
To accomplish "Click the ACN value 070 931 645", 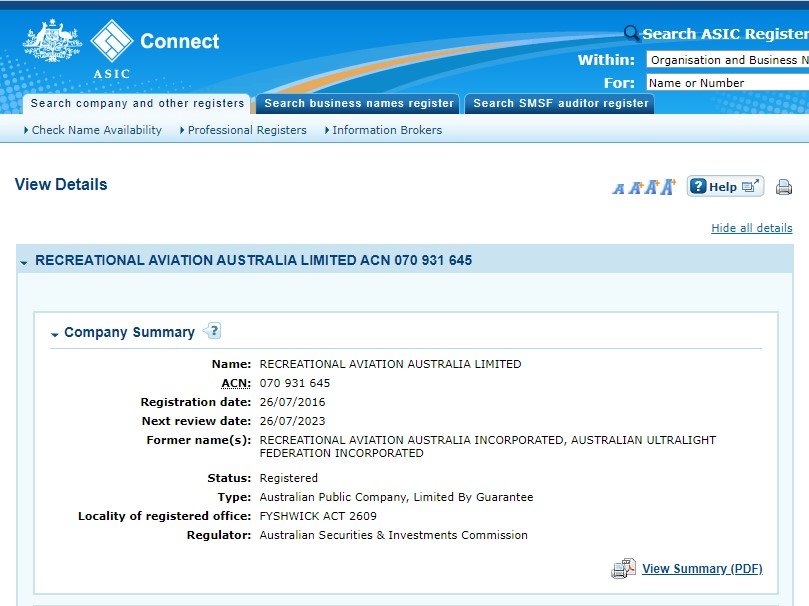I will pyautogui.click(x=295, y=383).
